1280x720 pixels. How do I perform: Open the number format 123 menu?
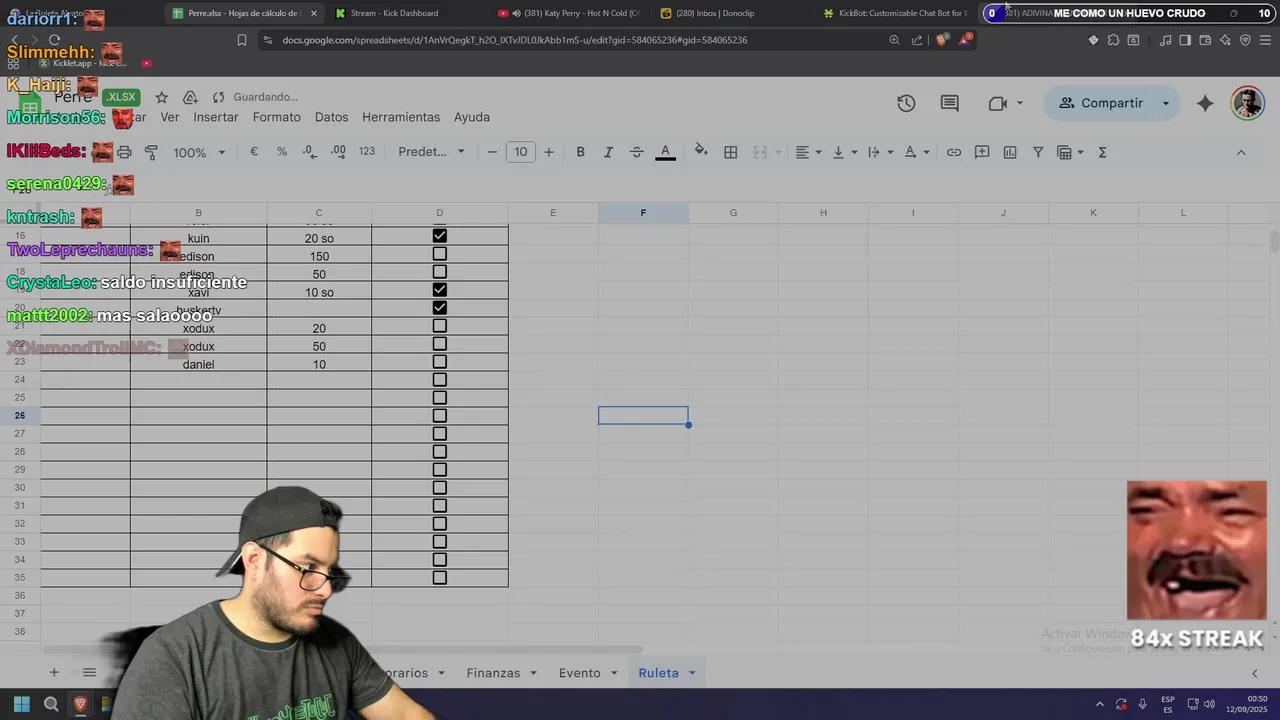pyautogui.click(x=367, y=152)
